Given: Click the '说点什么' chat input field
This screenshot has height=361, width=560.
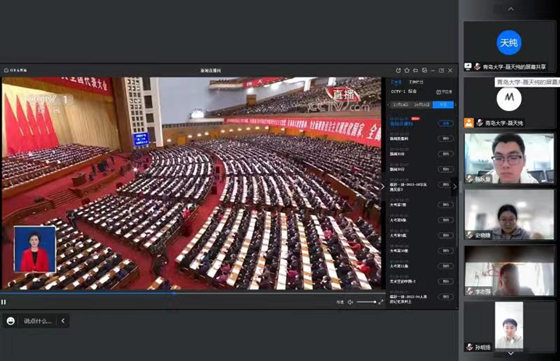Looking at the screenshot, I should coord(38,321).
